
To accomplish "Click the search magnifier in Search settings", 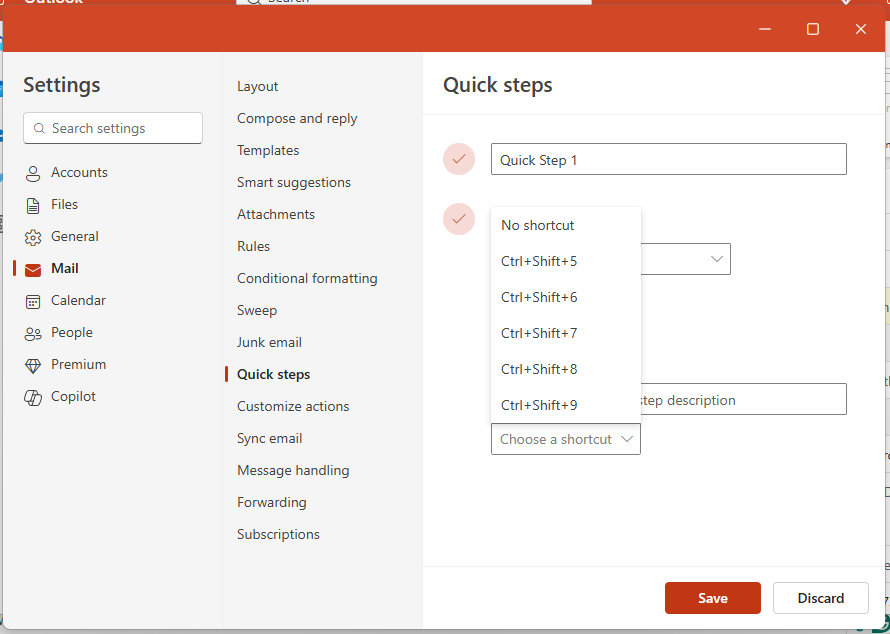I will (x=39, y=128).
